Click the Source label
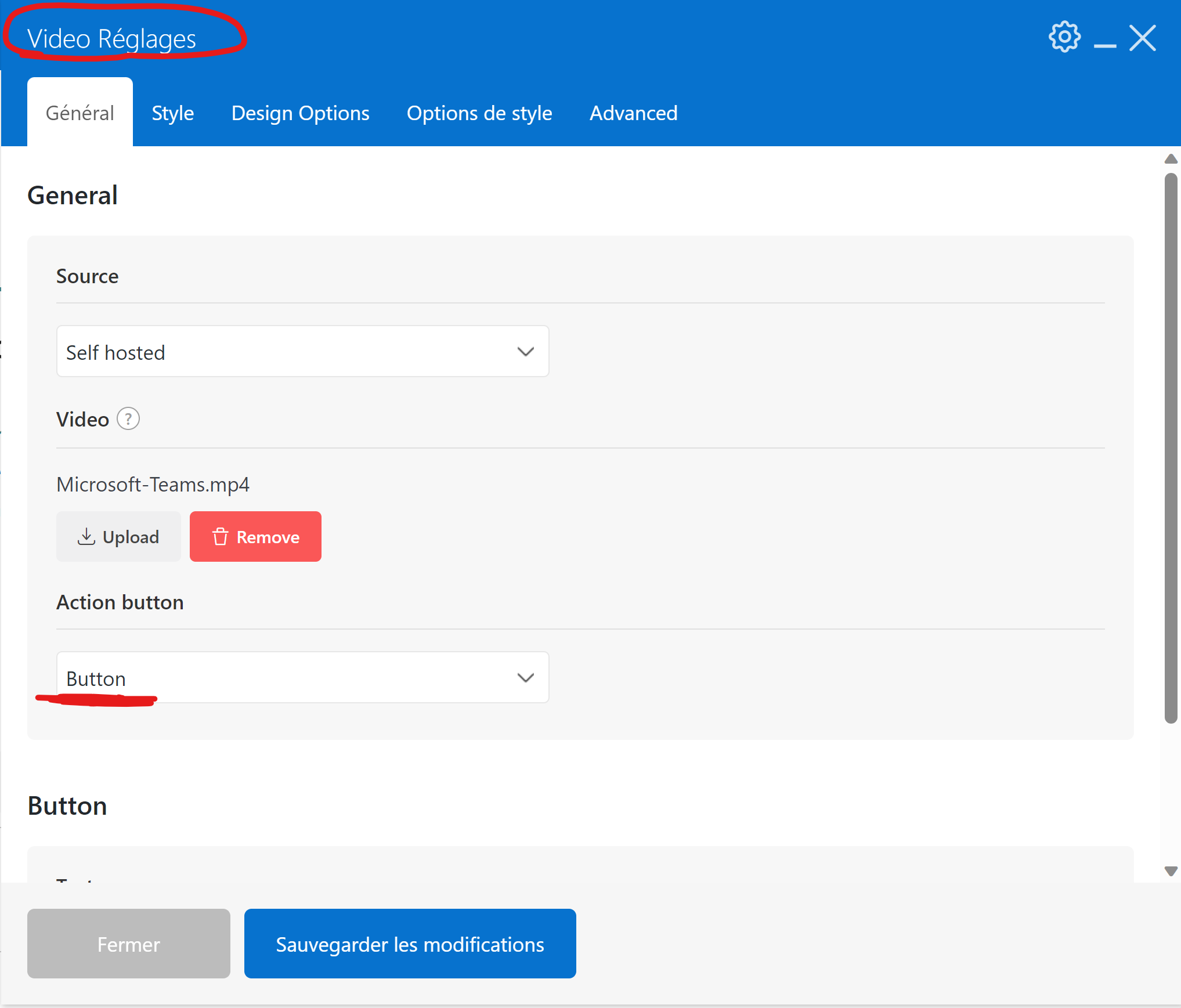Image resolution: width=1181 pixels, height=1008 pixels. click(x=87, y=276)
